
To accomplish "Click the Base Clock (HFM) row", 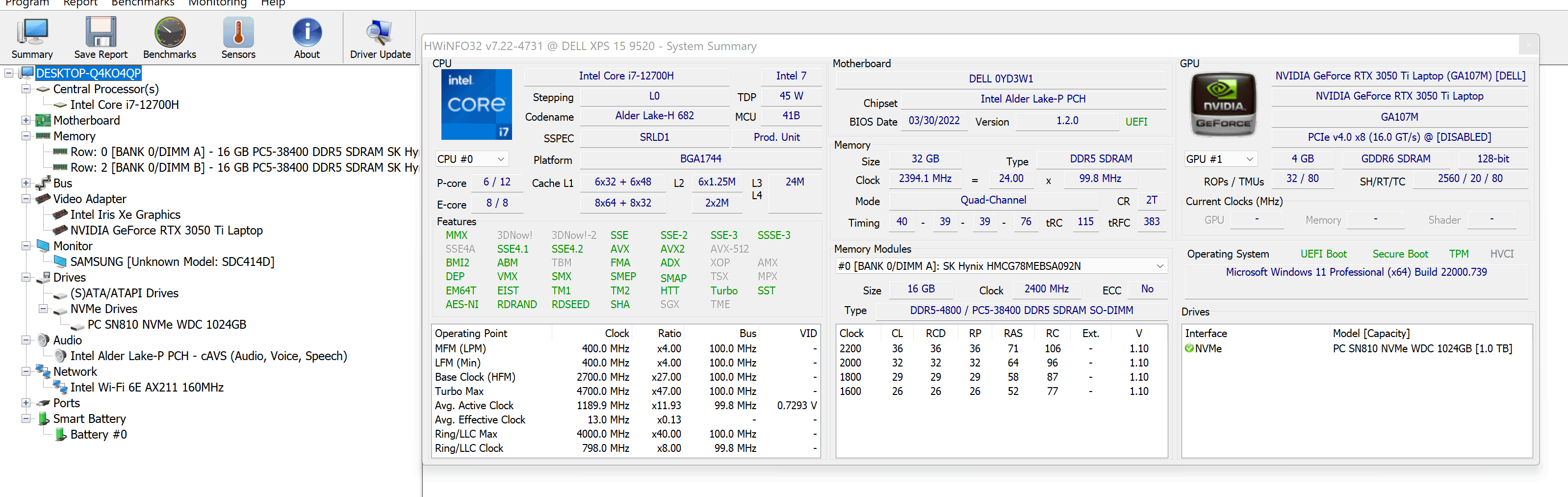I will point(626,377).
